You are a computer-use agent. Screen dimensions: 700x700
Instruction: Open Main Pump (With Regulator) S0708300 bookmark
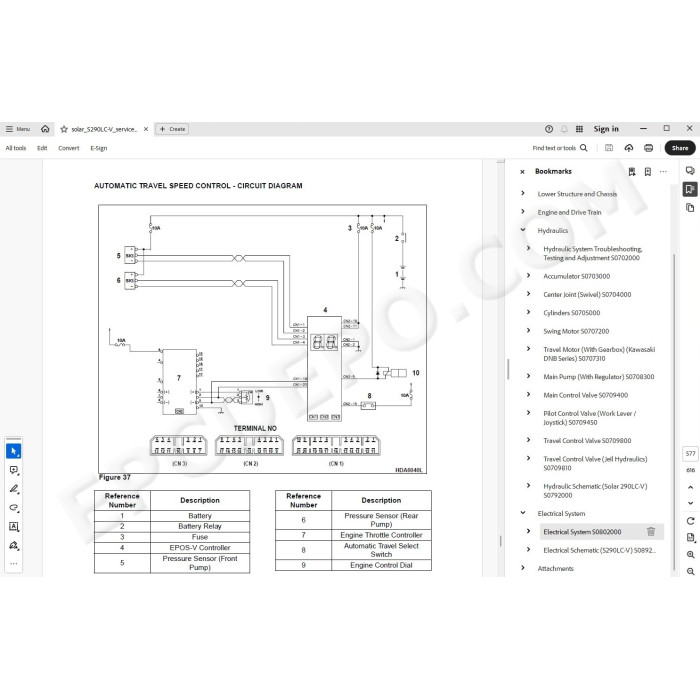(598, 377)
